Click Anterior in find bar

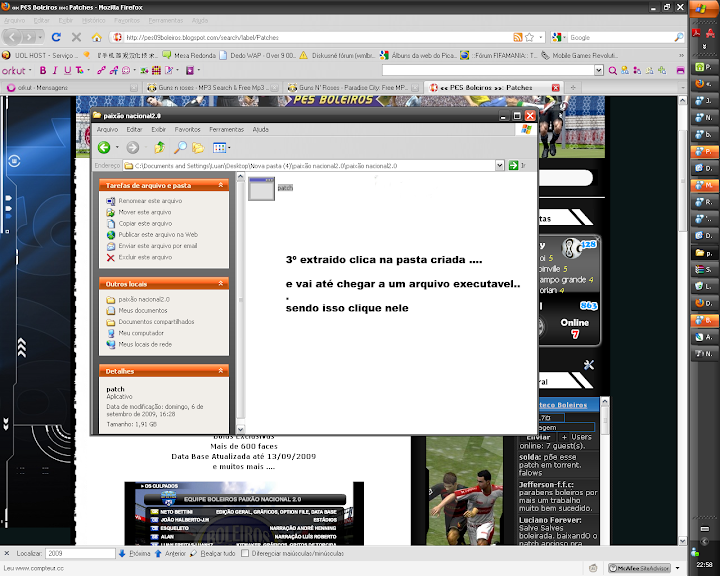tap(171, 553)
